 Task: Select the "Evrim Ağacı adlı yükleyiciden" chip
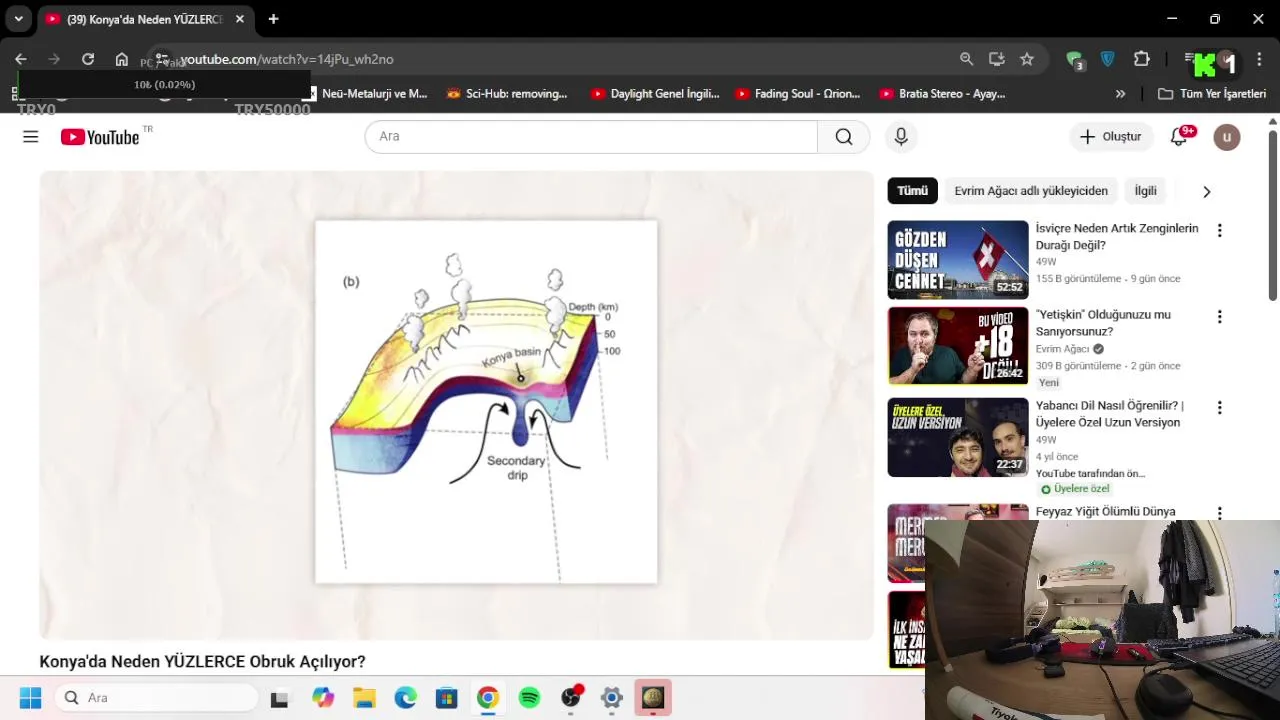[x=1031, y=191]
